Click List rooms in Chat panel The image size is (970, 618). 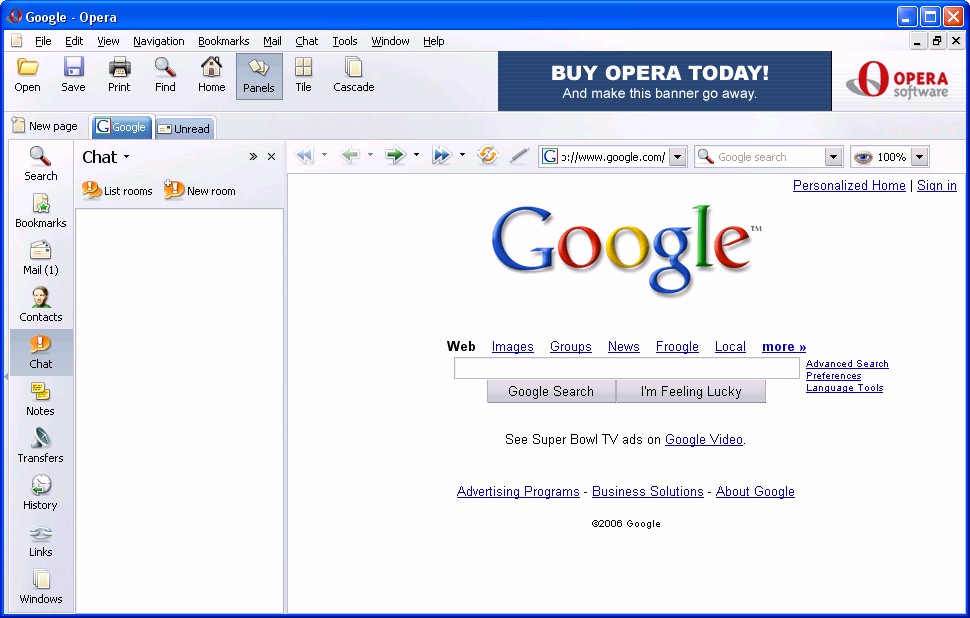point(117,190)
